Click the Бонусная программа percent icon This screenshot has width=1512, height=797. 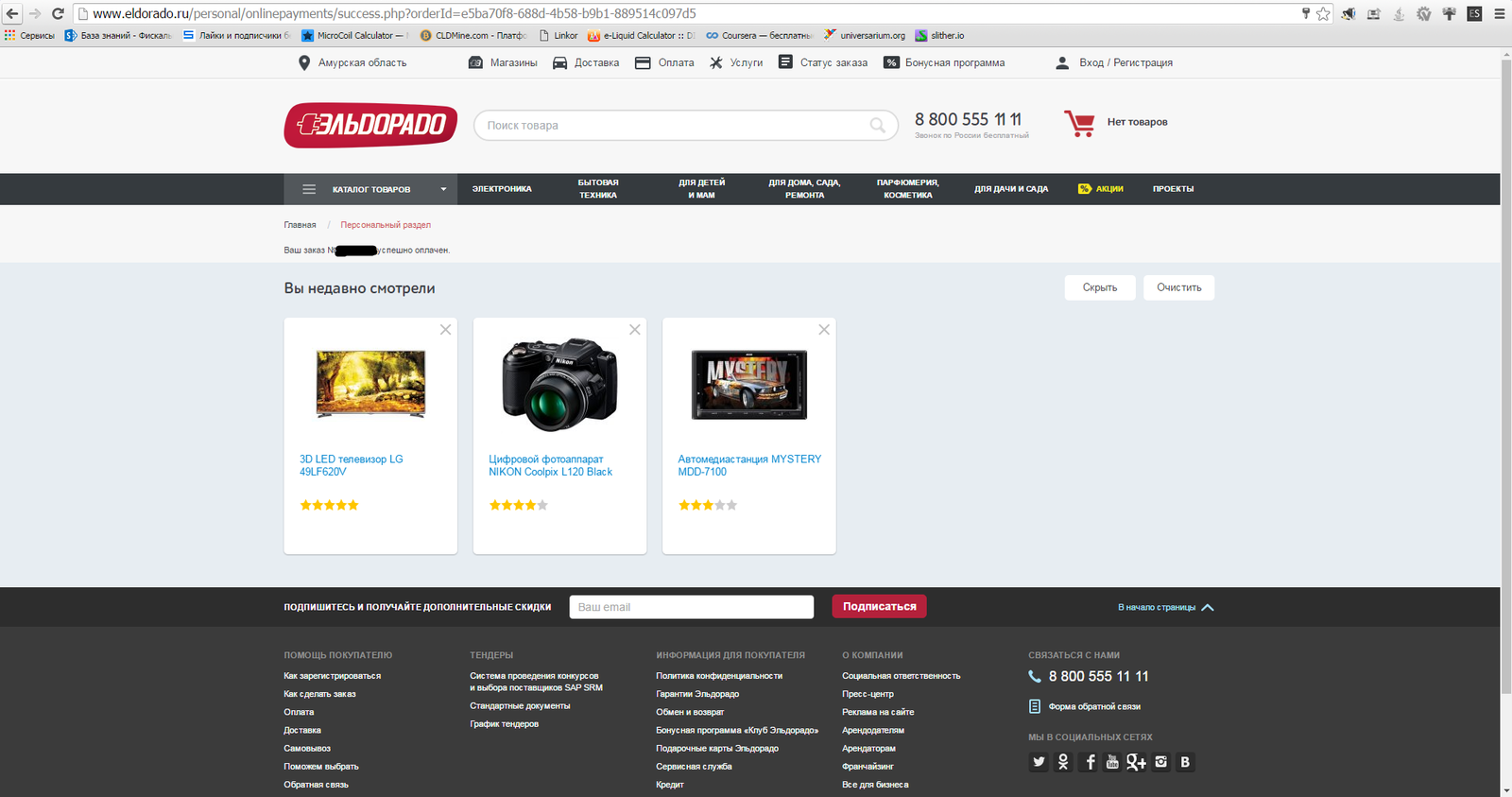click(x=891, y=62)
